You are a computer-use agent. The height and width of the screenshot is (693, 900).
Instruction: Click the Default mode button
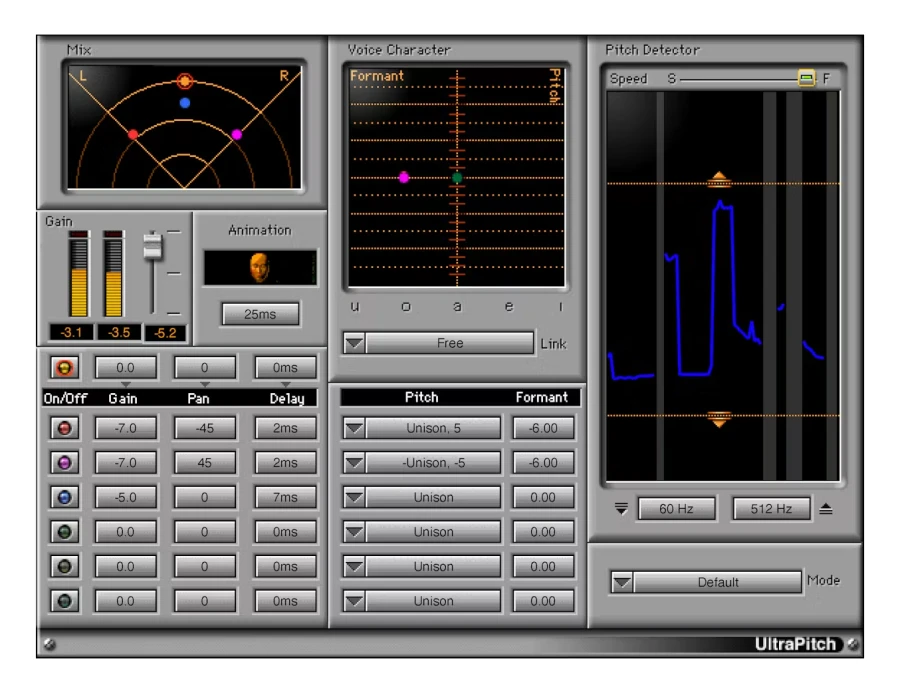[x=717, y=582]
